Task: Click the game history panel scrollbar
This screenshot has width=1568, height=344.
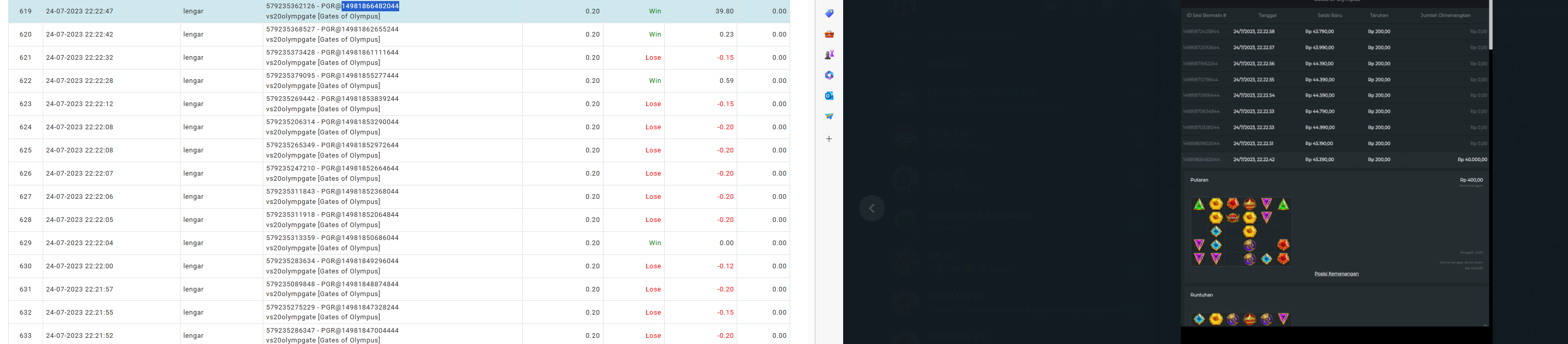Action: coord(1490,24)
